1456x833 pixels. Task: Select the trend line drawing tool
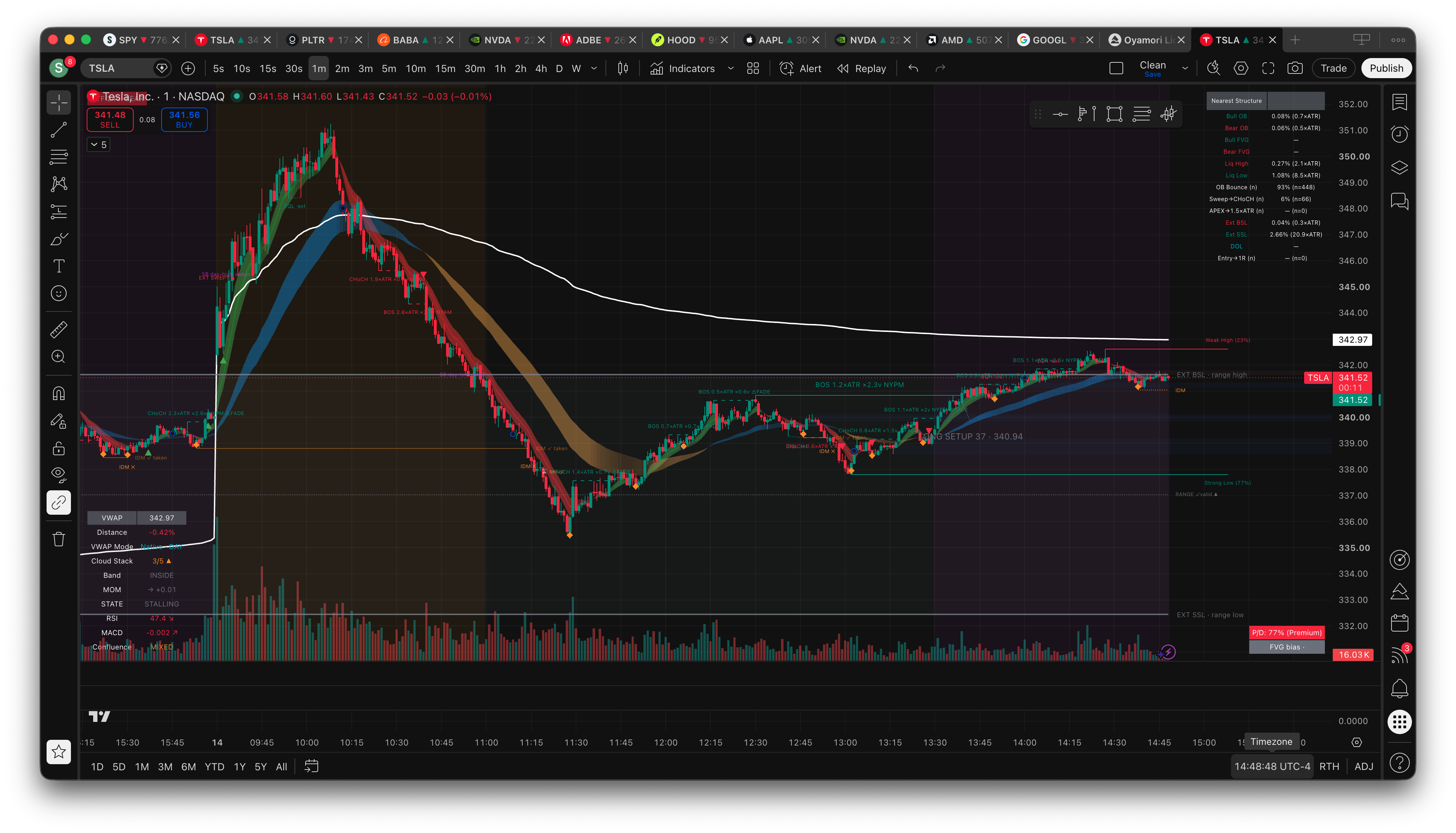[x=59, y=130]
